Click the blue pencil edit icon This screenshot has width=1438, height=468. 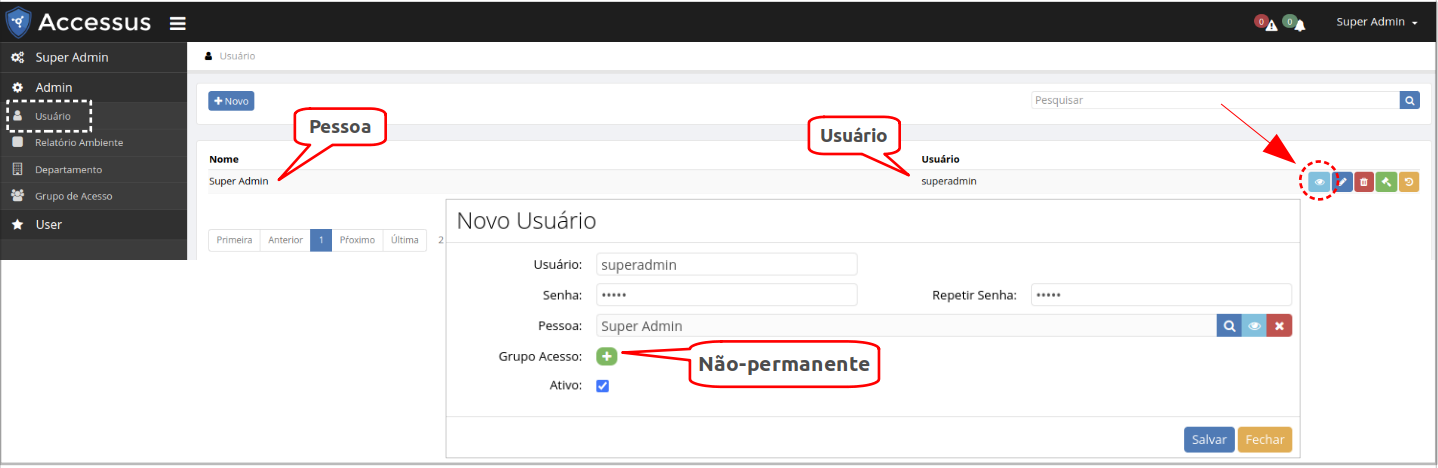1343,182
